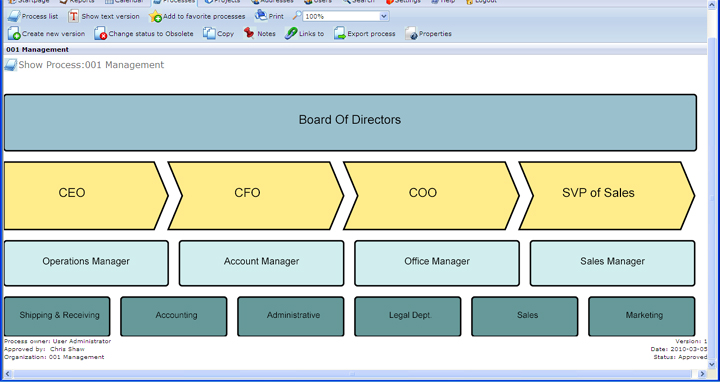This screenshot has height=382, width=720.
Task: Select the Board Of Directors box
Action: 350,123
